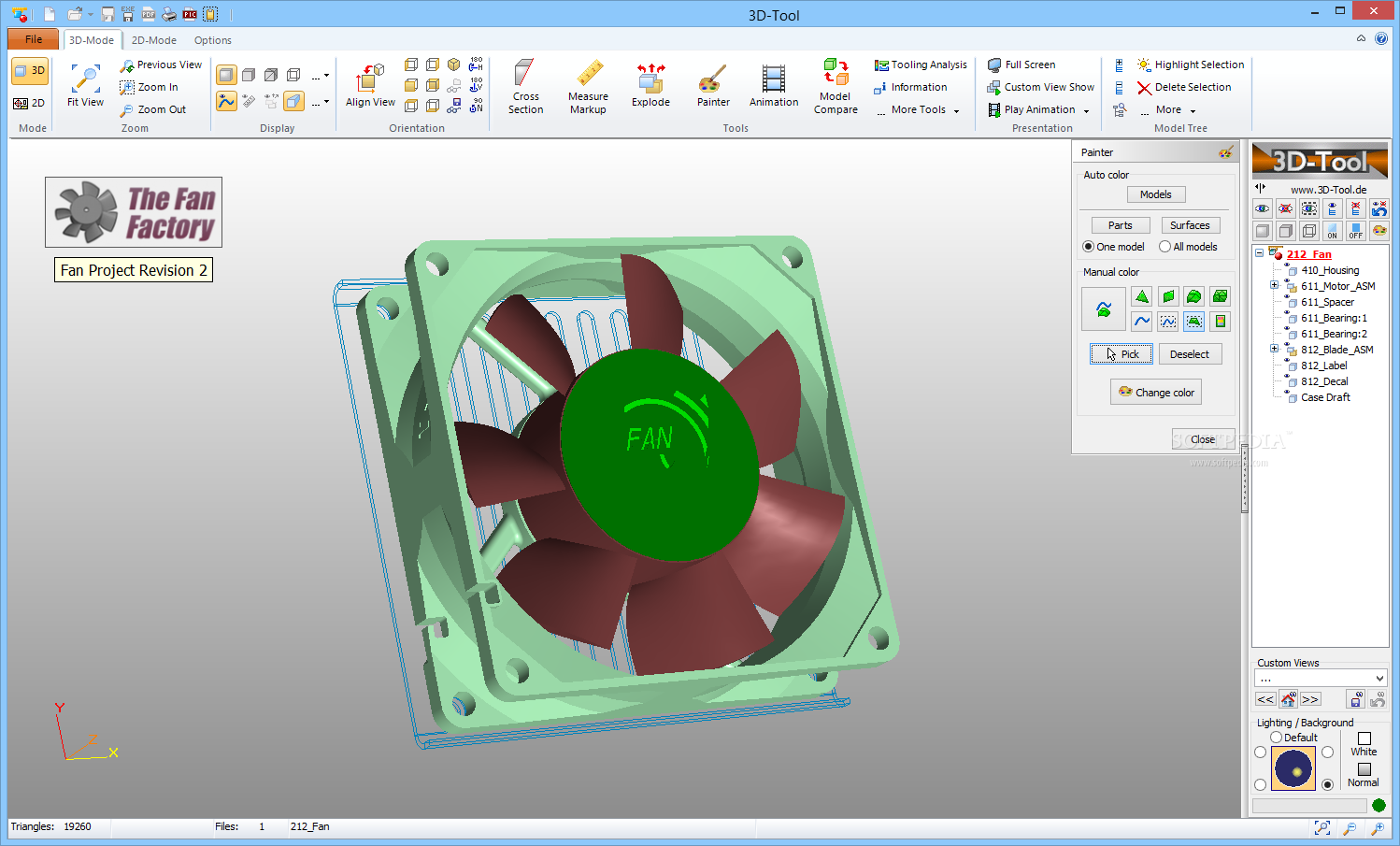Select the White background swatch

point(1364,738)
